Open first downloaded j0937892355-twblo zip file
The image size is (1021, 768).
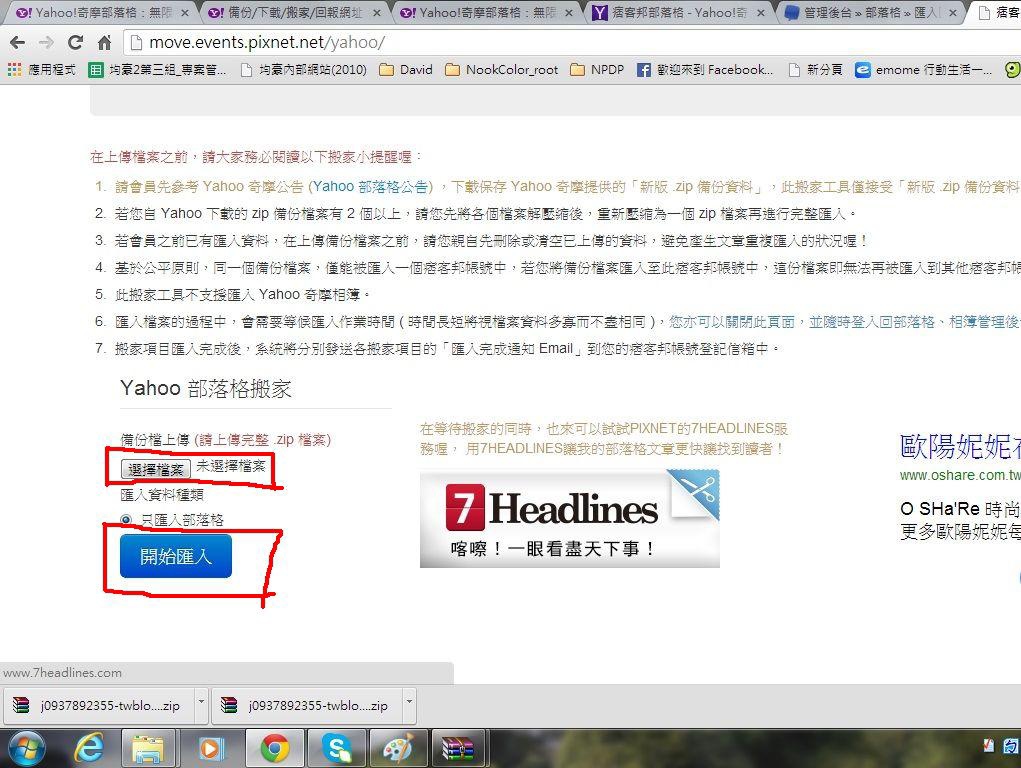pyautogui.click(x=98, y=705)
